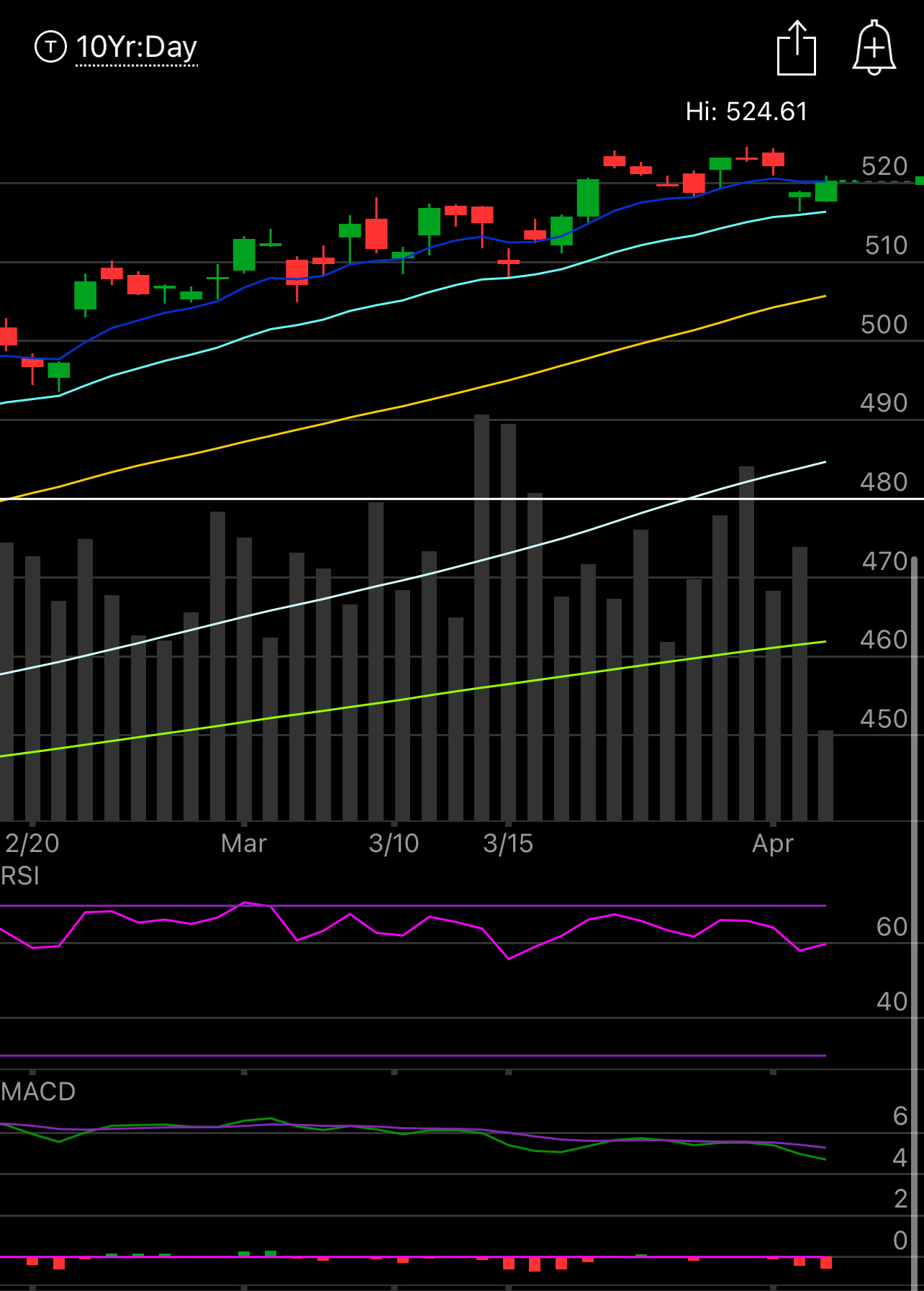
Task: Tap the RSI 40 scale label
Action: [892, 1002]
